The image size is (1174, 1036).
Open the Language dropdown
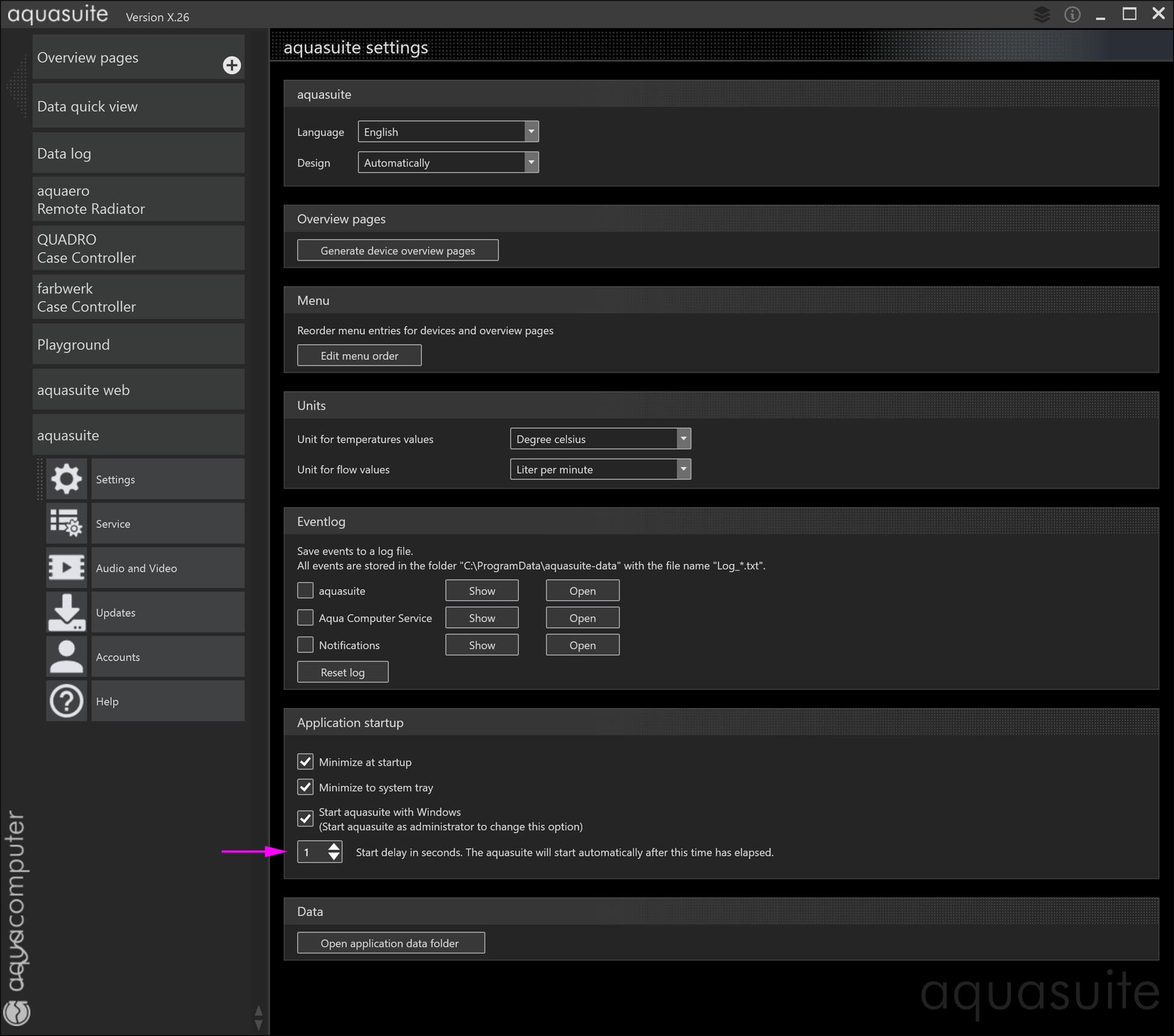[531, 132]
